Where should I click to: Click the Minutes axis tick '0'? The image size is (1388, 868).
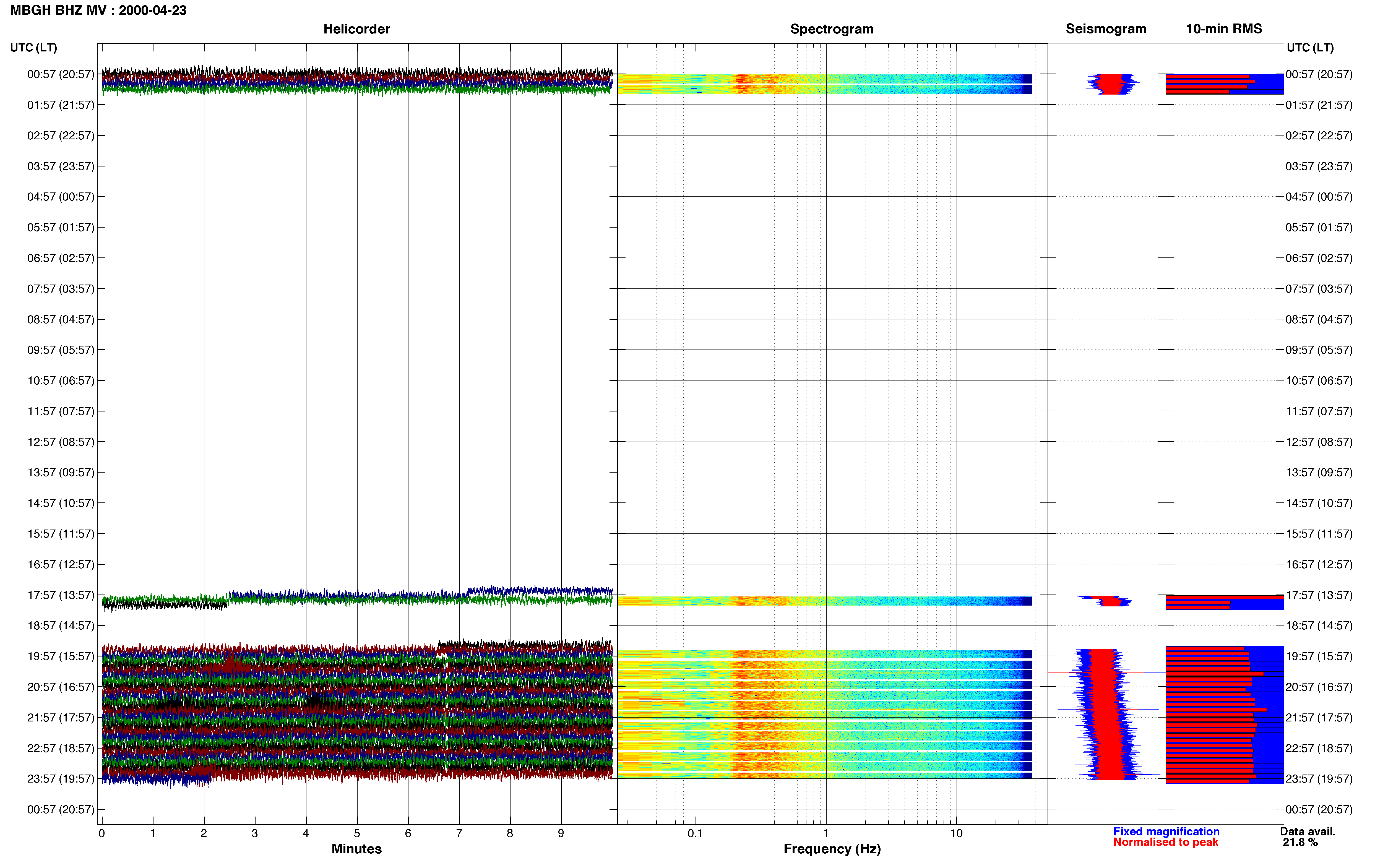(x=101, y=833)
